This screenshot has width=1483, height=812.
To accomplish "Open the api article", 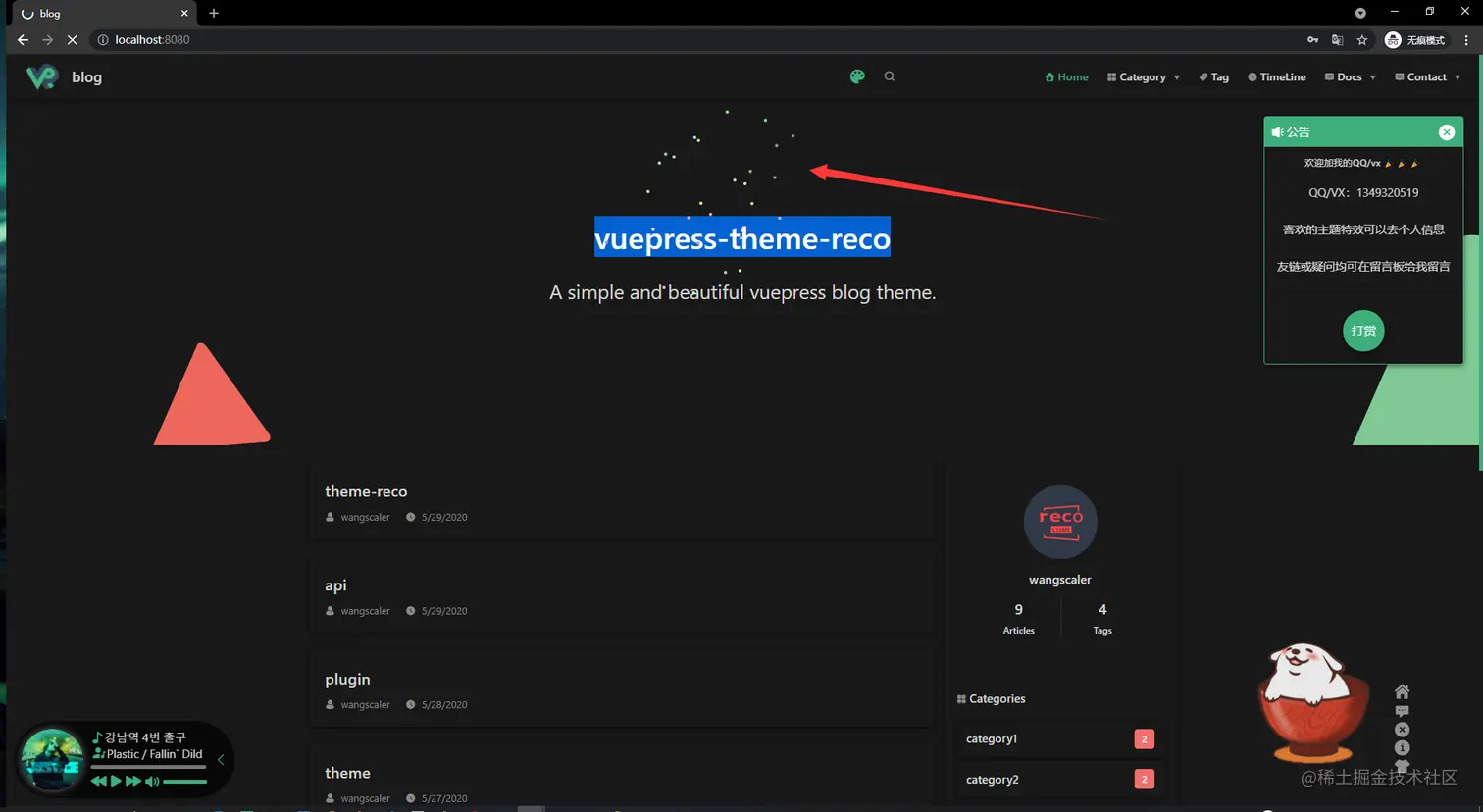I will (335, 585).
